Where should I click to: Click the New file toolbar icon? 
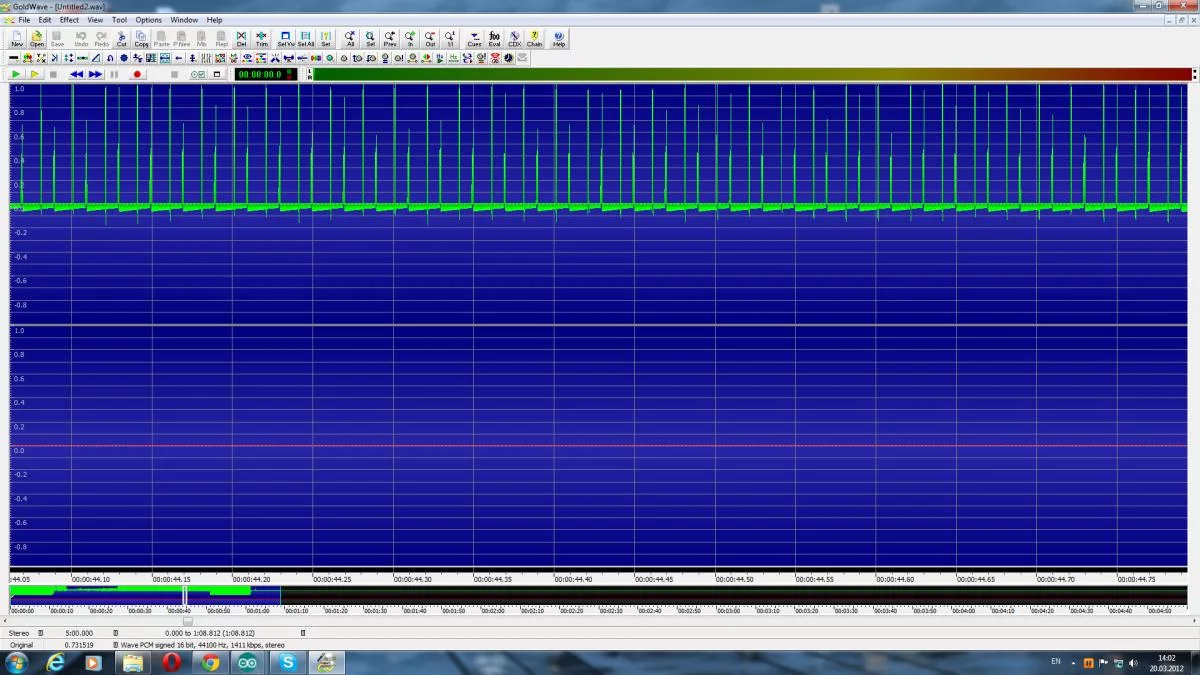(17, 39)
